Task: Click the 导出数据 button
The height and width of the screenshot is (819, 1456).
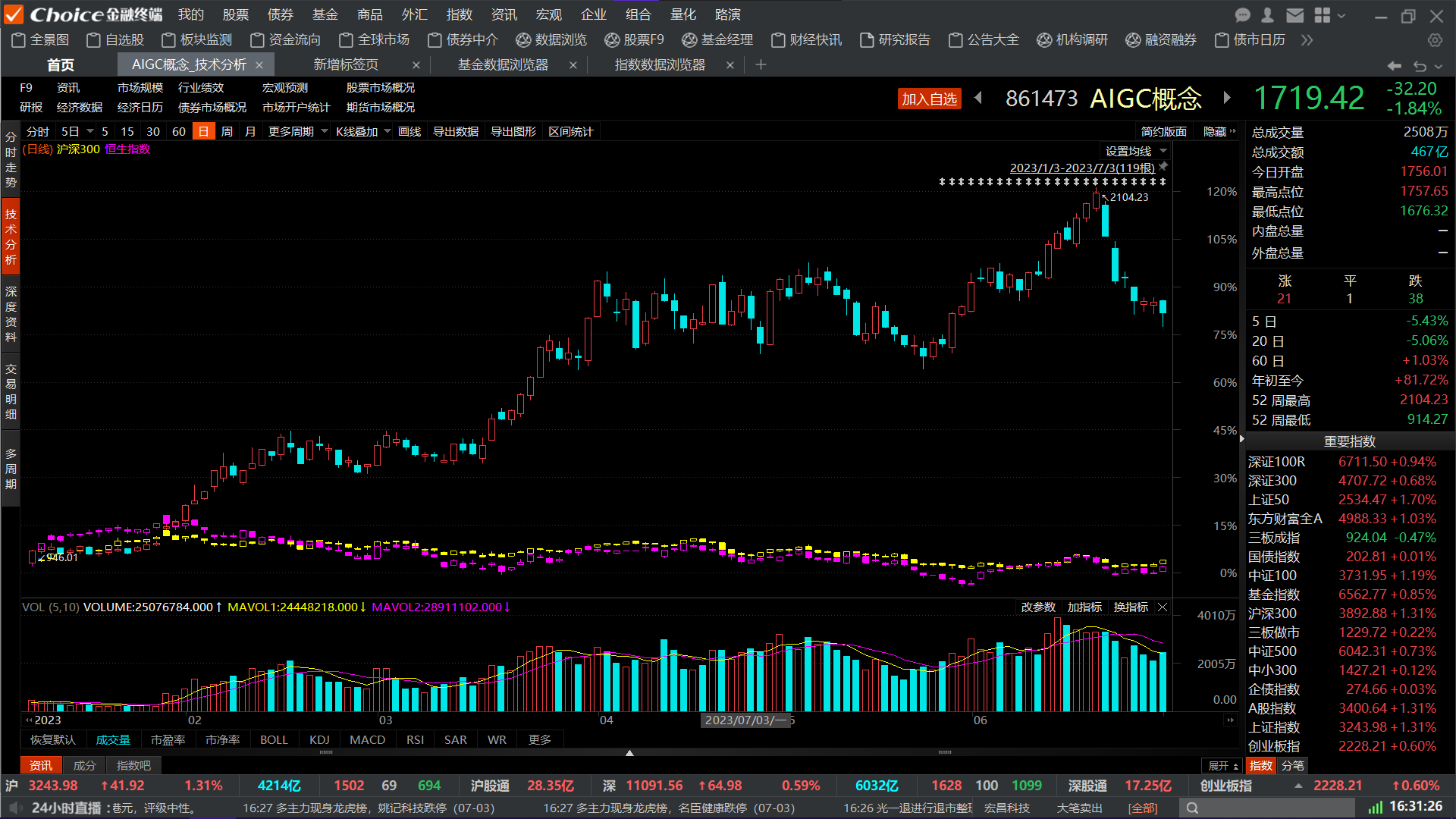Action: tap(455, 131)
